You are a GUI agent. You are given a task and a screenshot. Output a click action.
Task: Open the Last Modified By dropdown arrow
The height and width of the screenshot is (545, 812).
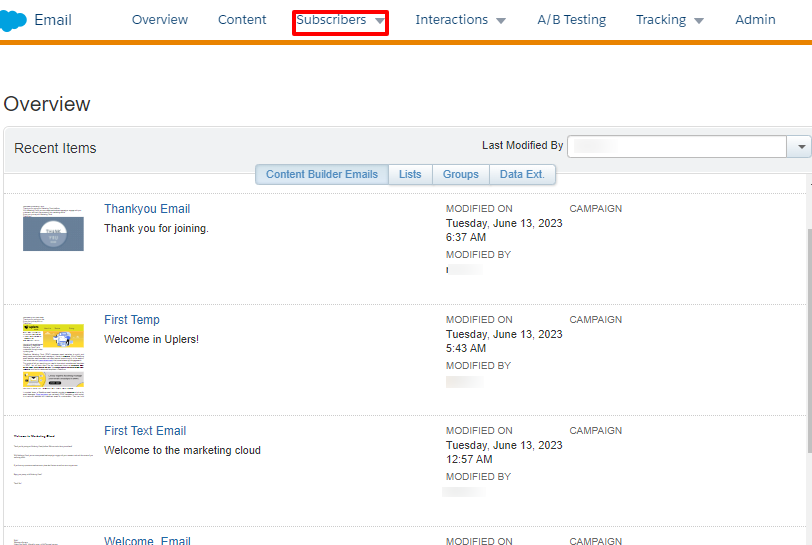801,147
